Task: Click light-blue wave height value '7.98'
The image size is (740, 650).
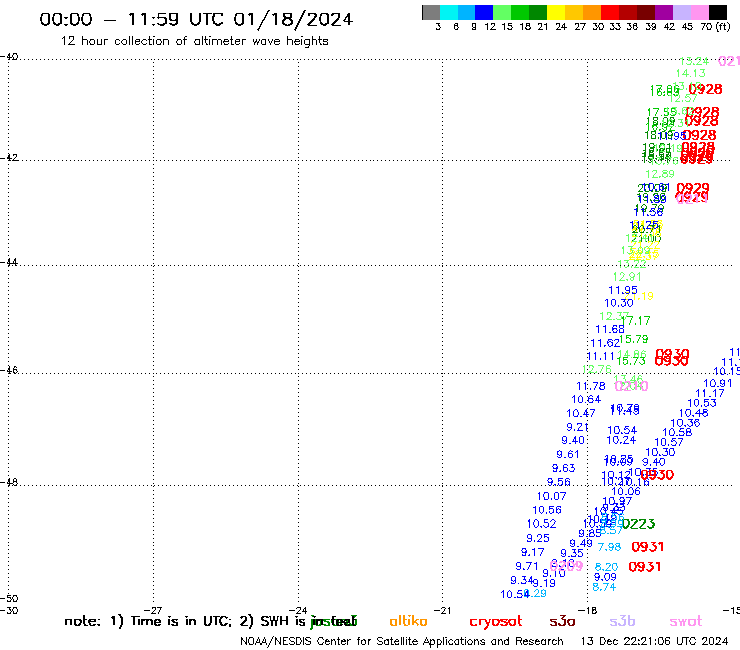Action: pyautogui.click(x=609, y=547)
